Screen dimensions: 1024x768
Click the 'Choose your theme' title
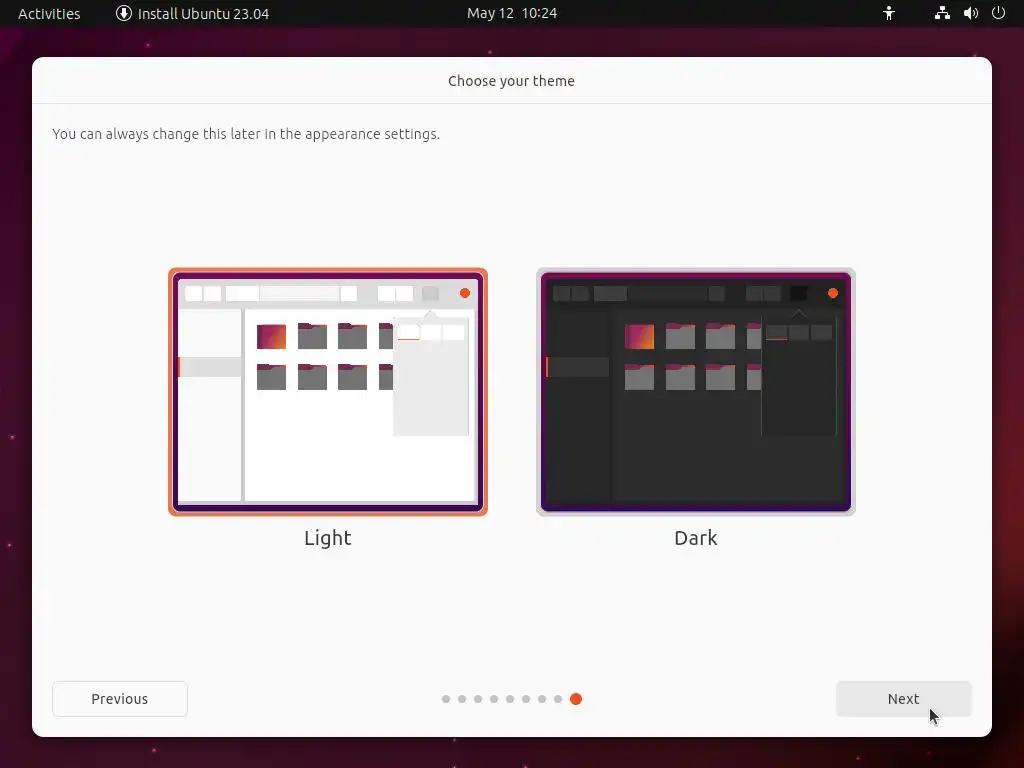[x=511, y=81]
